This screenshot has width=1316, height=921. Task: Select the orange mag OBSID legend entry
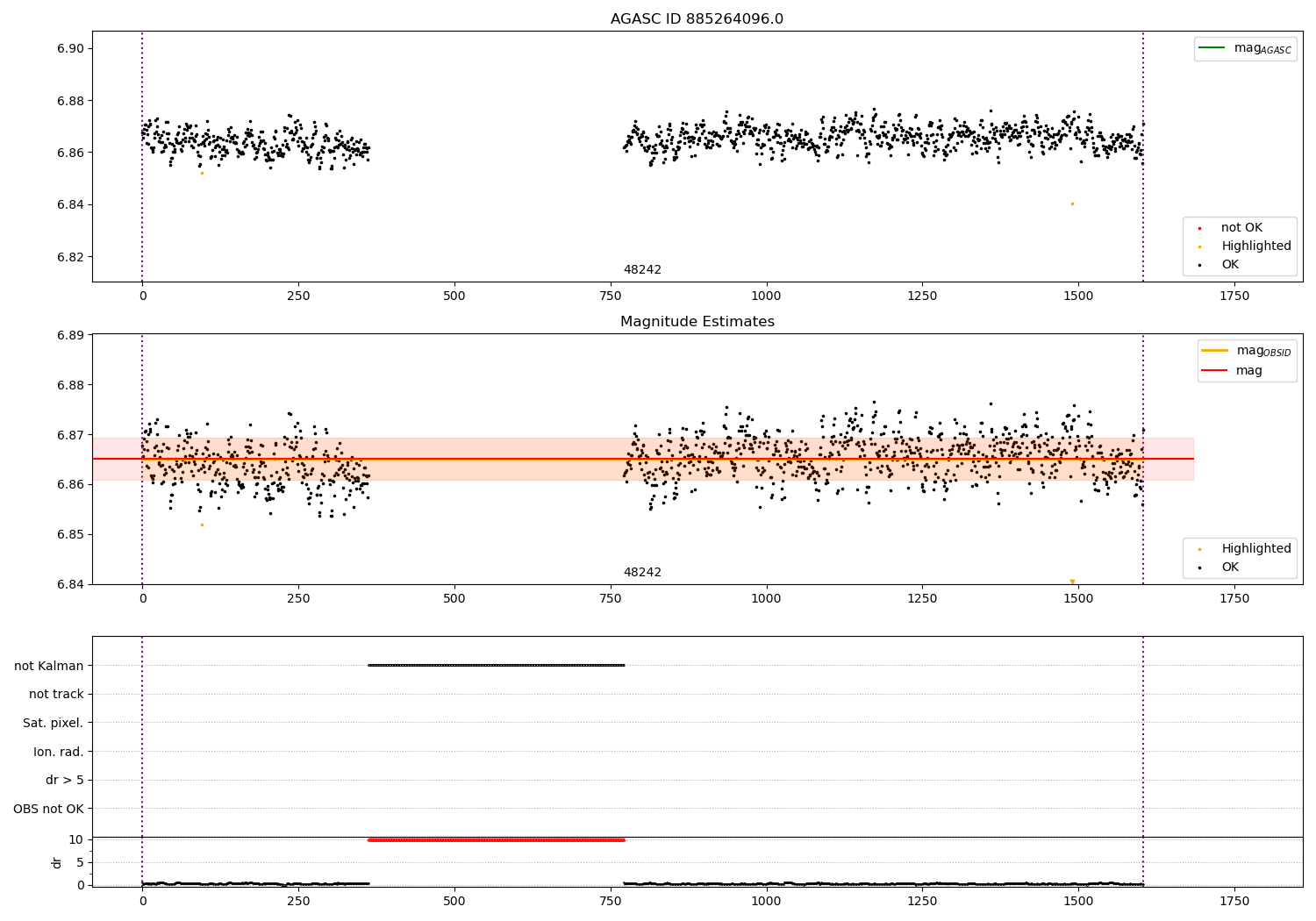(1246, 351)
